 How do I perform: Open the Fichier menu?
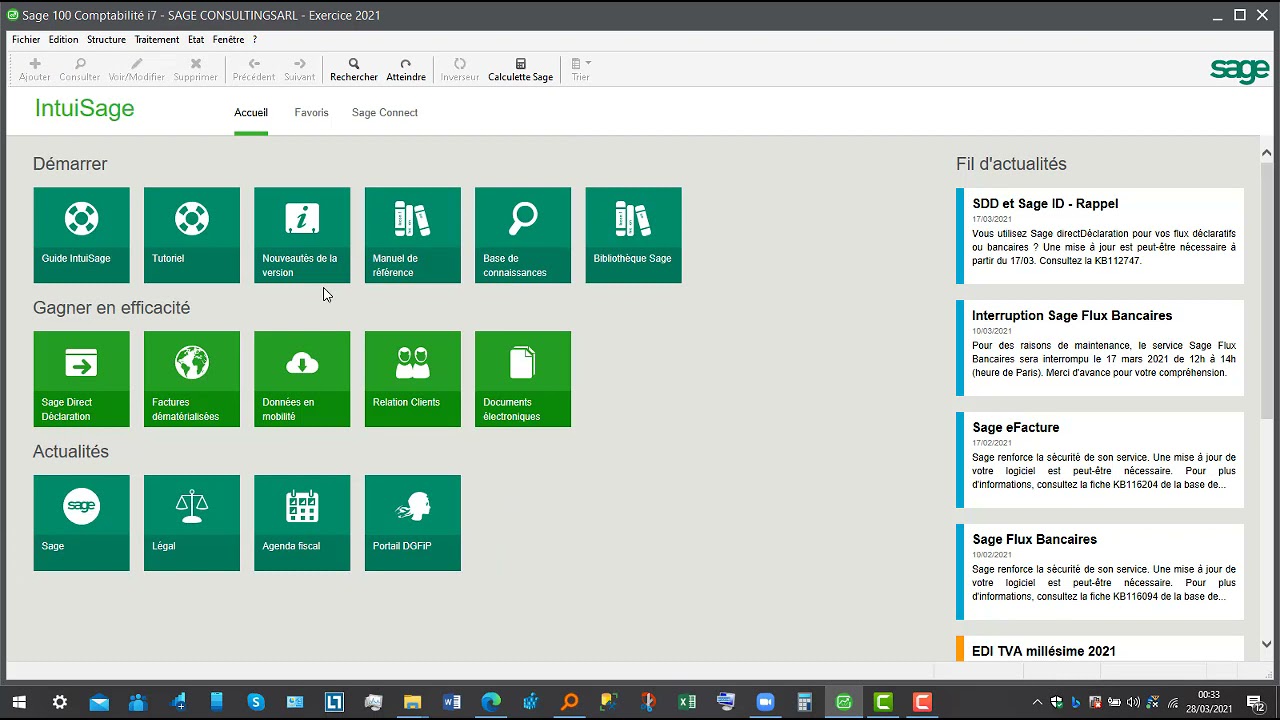point(26,40)
